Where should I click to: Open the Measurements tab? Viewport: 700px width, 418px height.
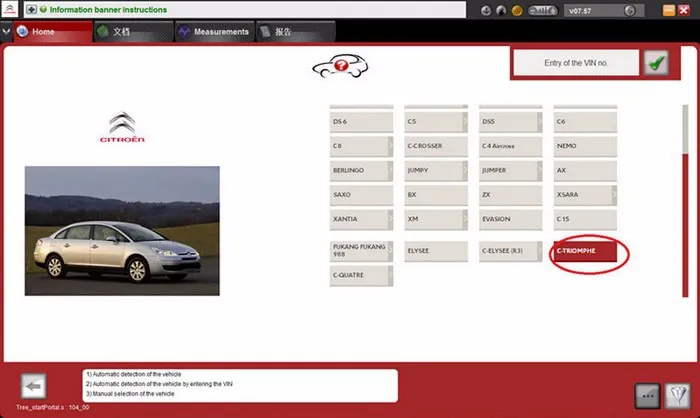(215, 32)
